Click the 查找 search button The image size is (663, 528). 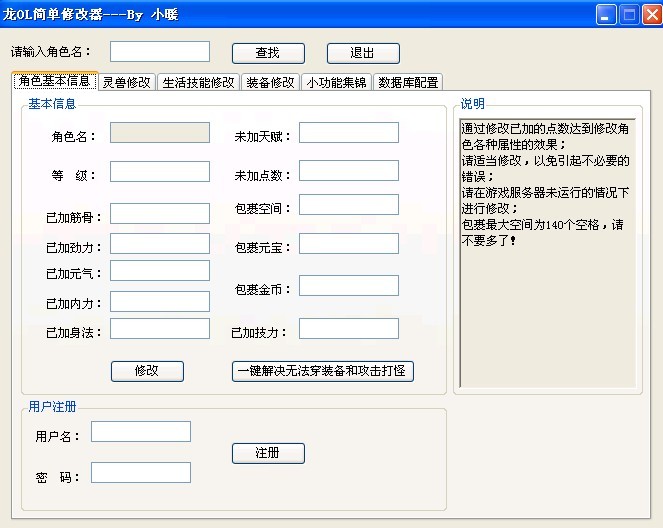(x=268, y=53)
